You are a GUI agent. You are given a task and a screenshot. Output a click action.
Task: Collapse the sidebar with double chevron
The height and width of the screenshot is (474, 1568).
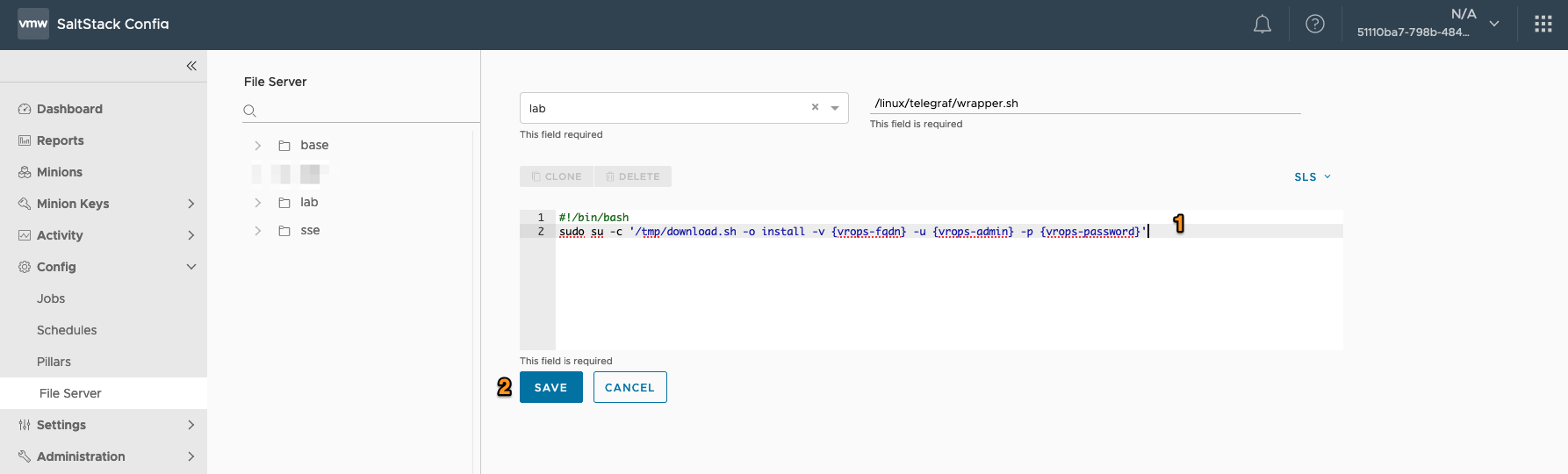coord(191,66)
